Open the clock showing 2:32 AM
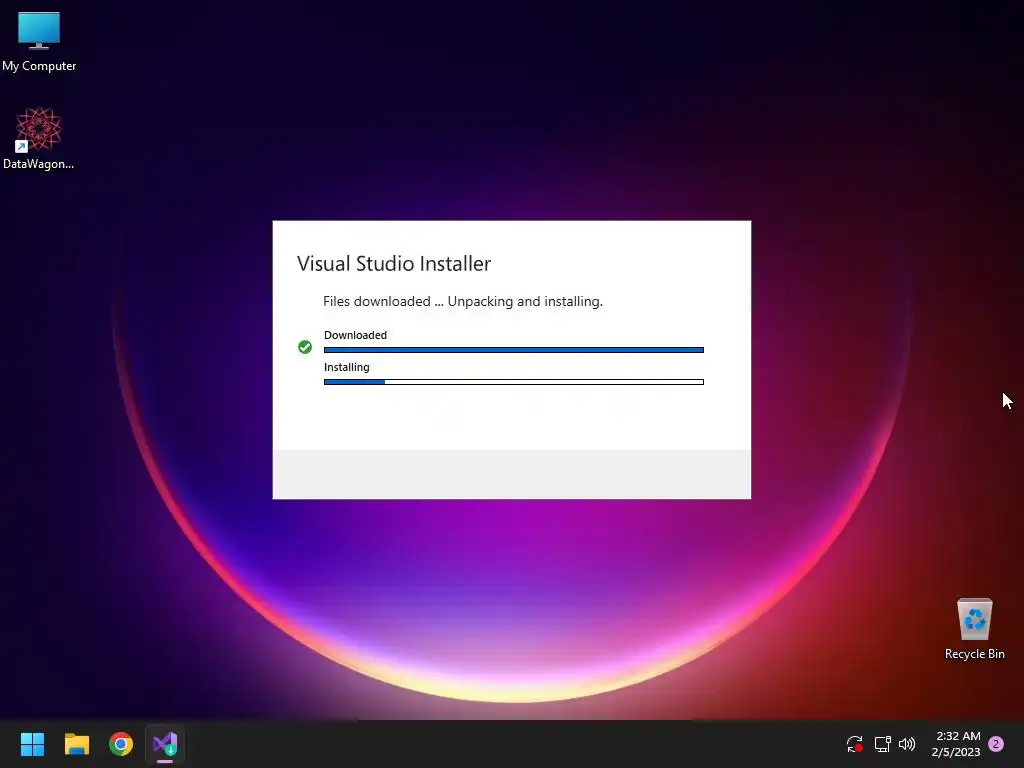Screen dimensions: 1024x768 click(958, 736)
